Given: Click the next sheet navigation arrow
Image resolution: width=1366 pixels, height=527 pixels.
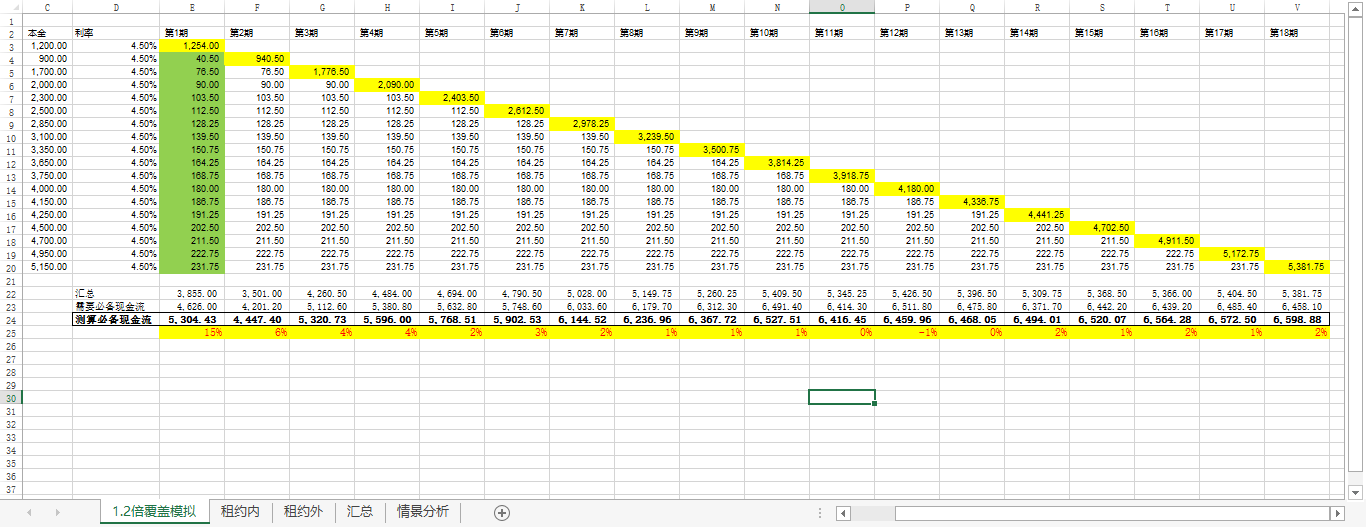Looking at the screenshot, I should 58,512.
